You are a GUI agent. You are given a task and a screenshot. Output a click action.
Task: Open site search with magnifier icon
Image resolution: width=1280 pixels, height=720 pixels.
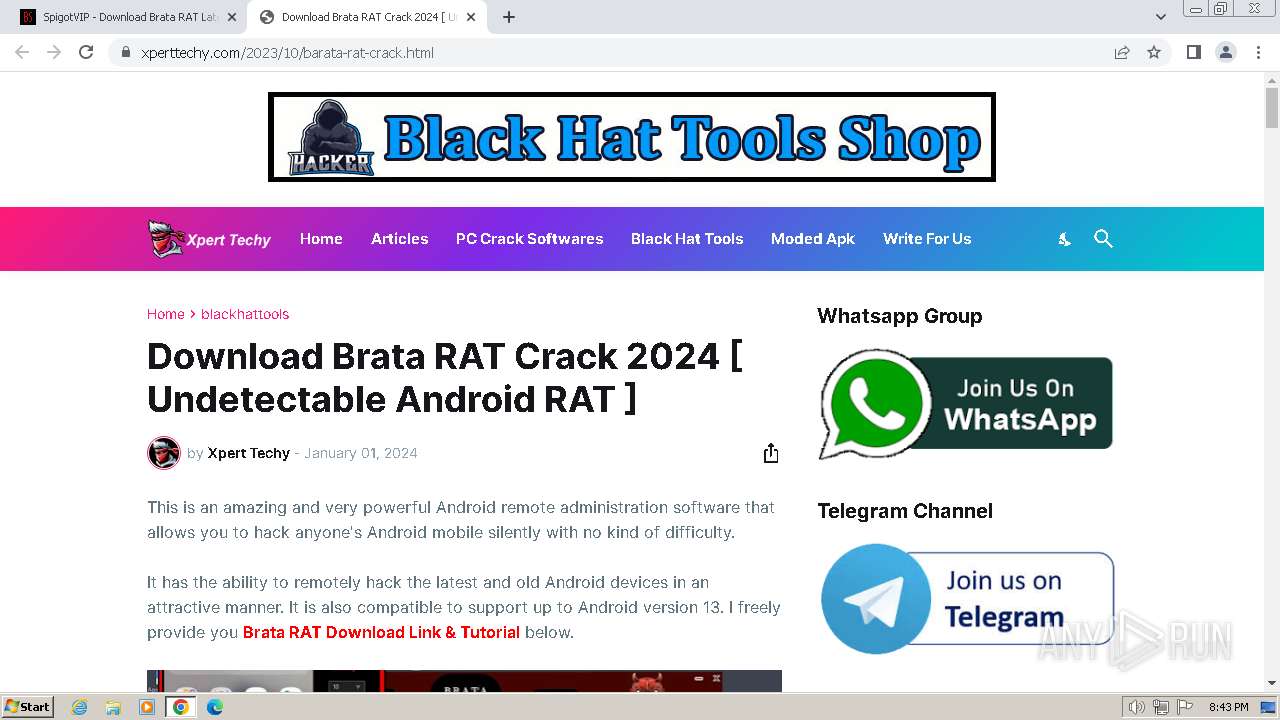pos(1103,238)
